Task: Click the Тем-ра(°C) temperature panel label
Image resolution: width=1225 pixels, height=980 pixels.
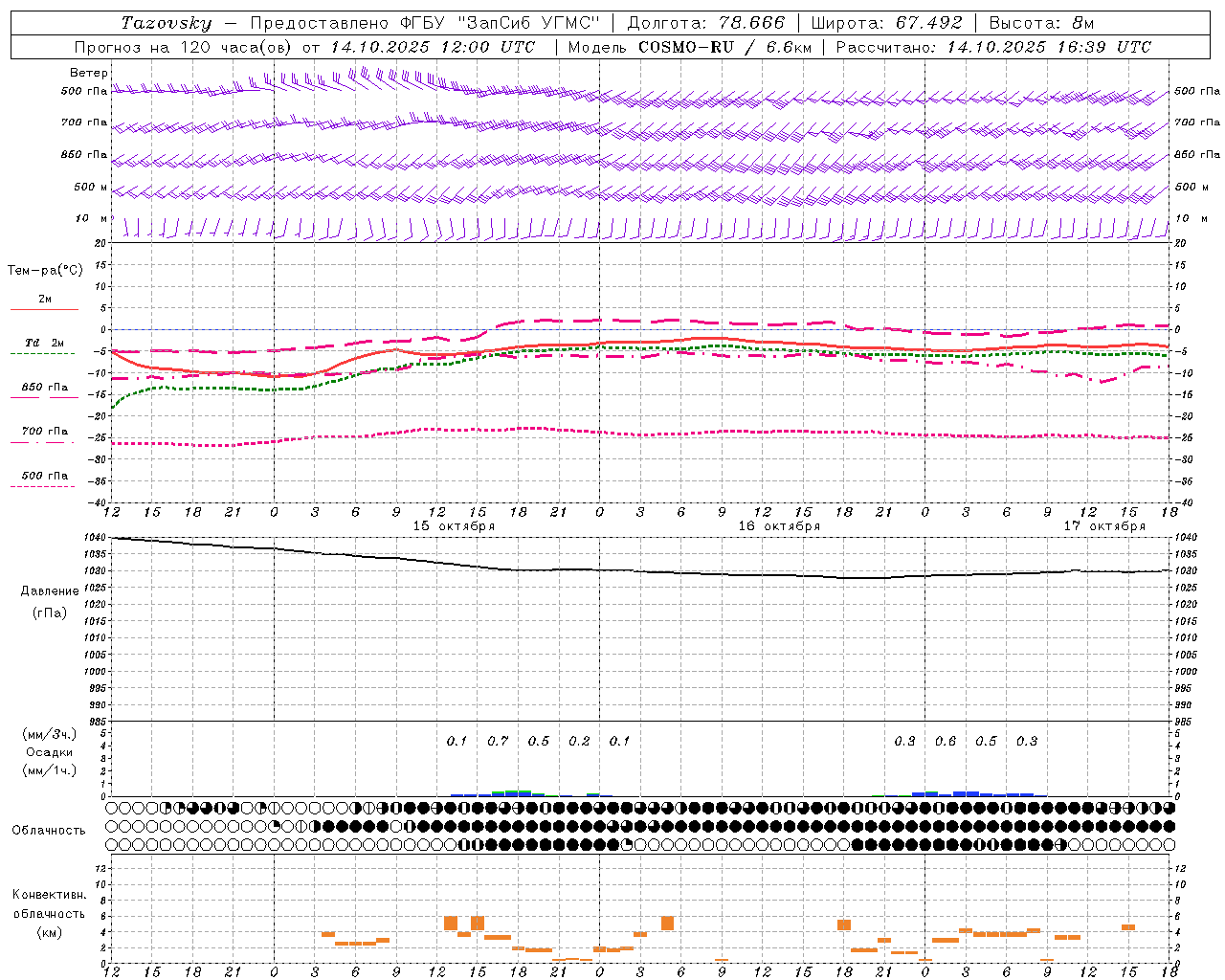Action: coord(45,271)
